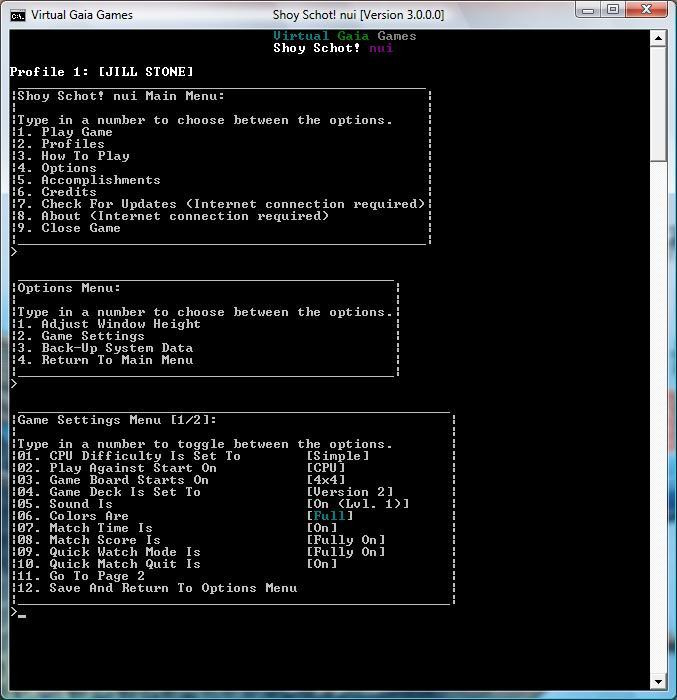This screenshot has width=677, height=700.
Task: Click '07. Match Time Is' line
Action: pyautogui.click(x=85, y=529)
